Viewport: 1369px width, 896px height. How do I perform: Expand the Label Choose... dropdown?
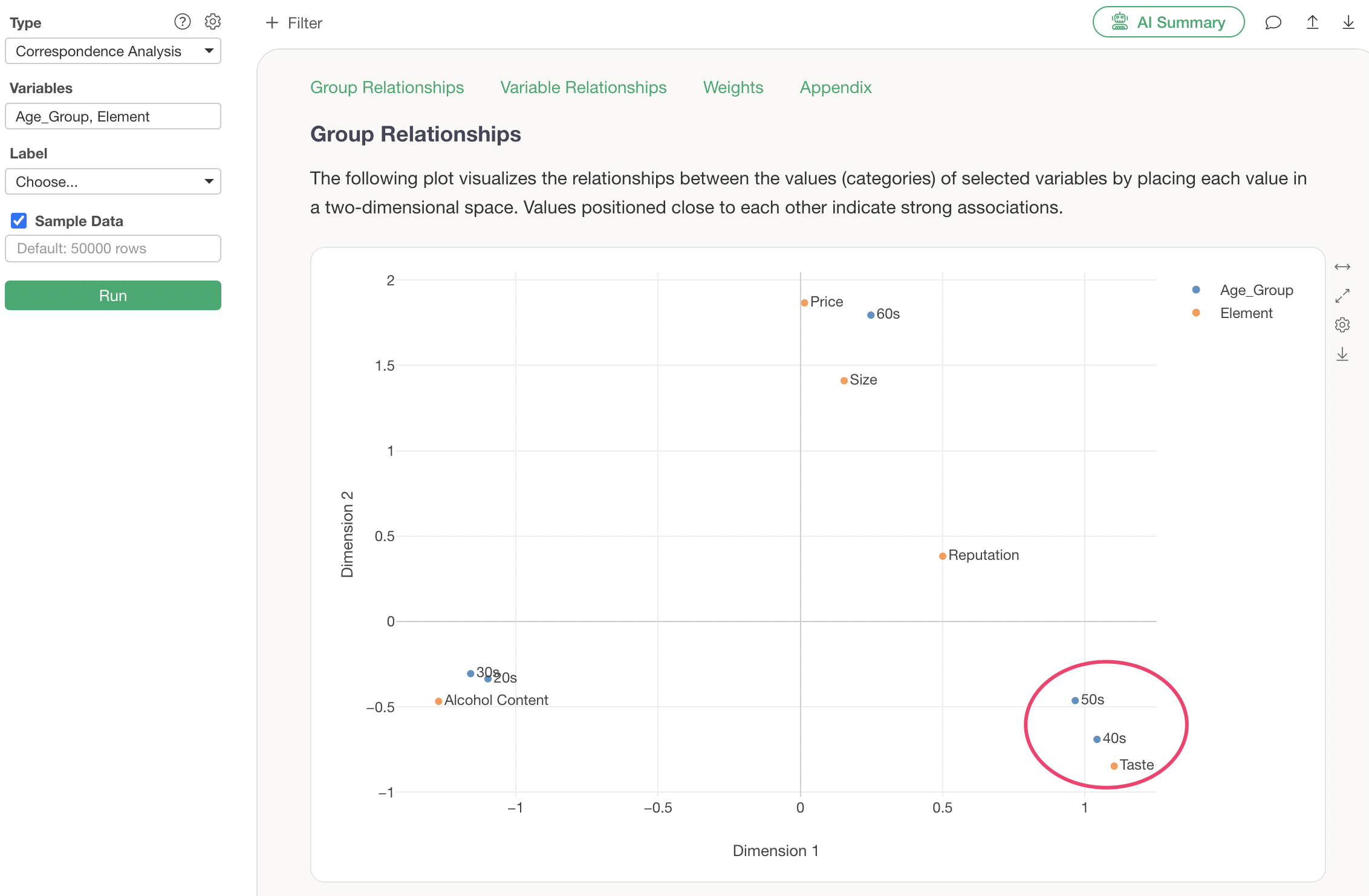coord(113,182)
